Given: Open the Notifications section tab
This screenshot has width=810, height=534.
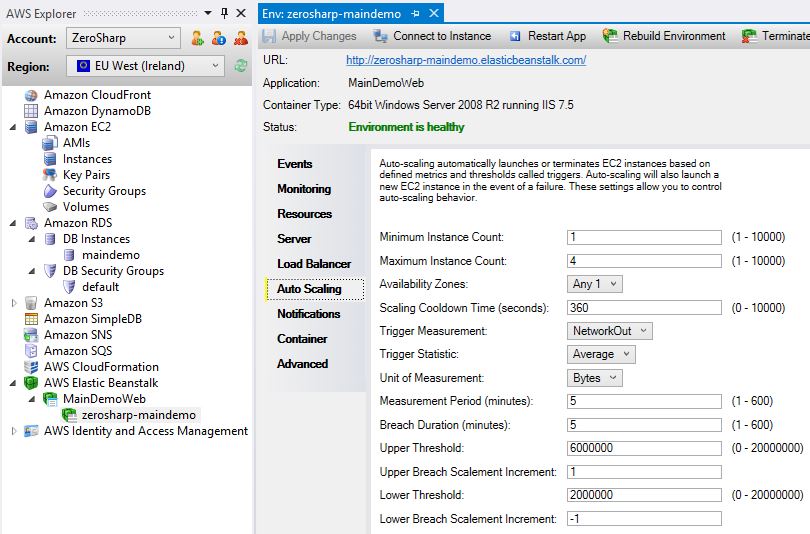Looking at the screenshot, I should pos(308,314).
